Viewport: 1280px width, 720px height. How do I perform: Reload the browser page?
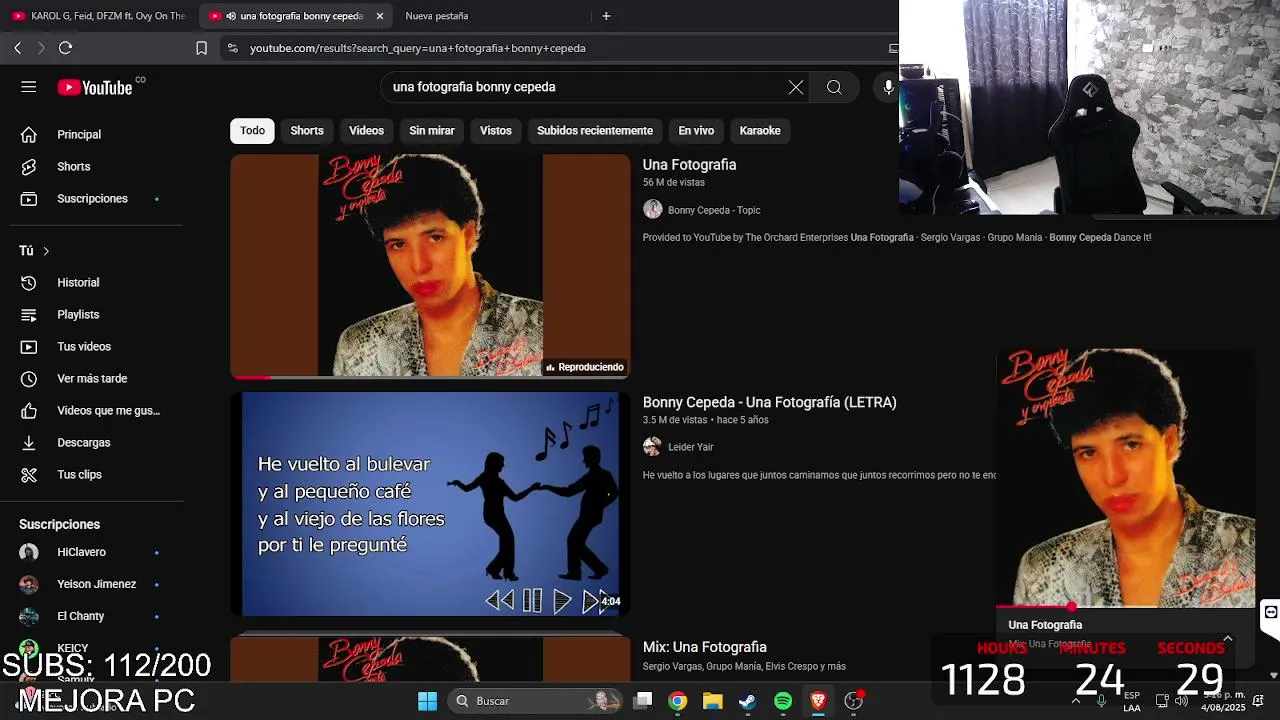(x=65, y=48)
